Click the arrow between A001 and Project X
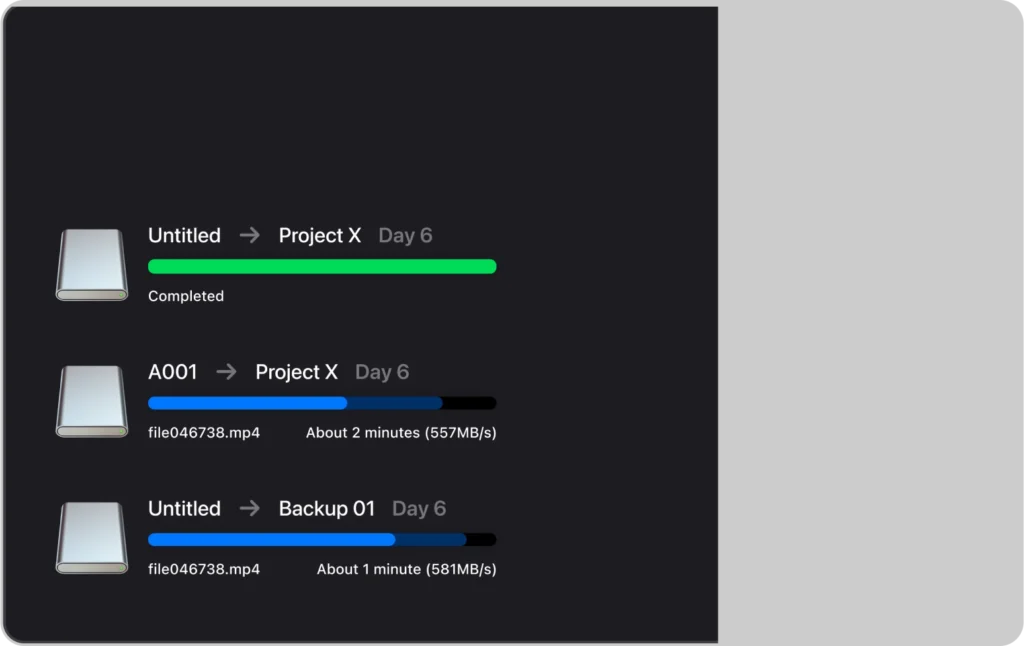The height and width of the screenshot is (646, 1024). click(227, 372)
